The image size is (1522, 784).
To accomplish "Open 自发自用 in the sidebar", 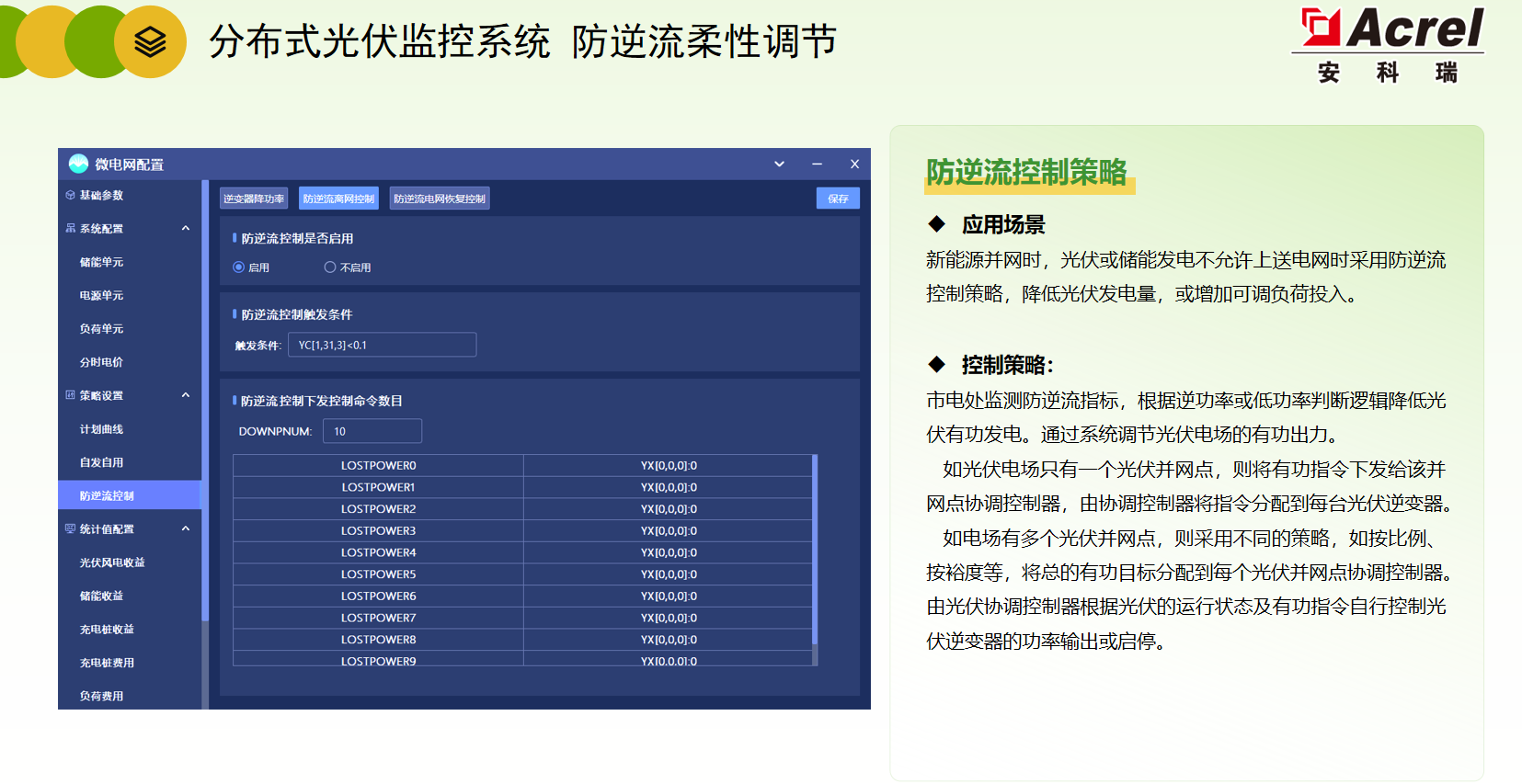I will pyautogui.click(x=101, y=462).
